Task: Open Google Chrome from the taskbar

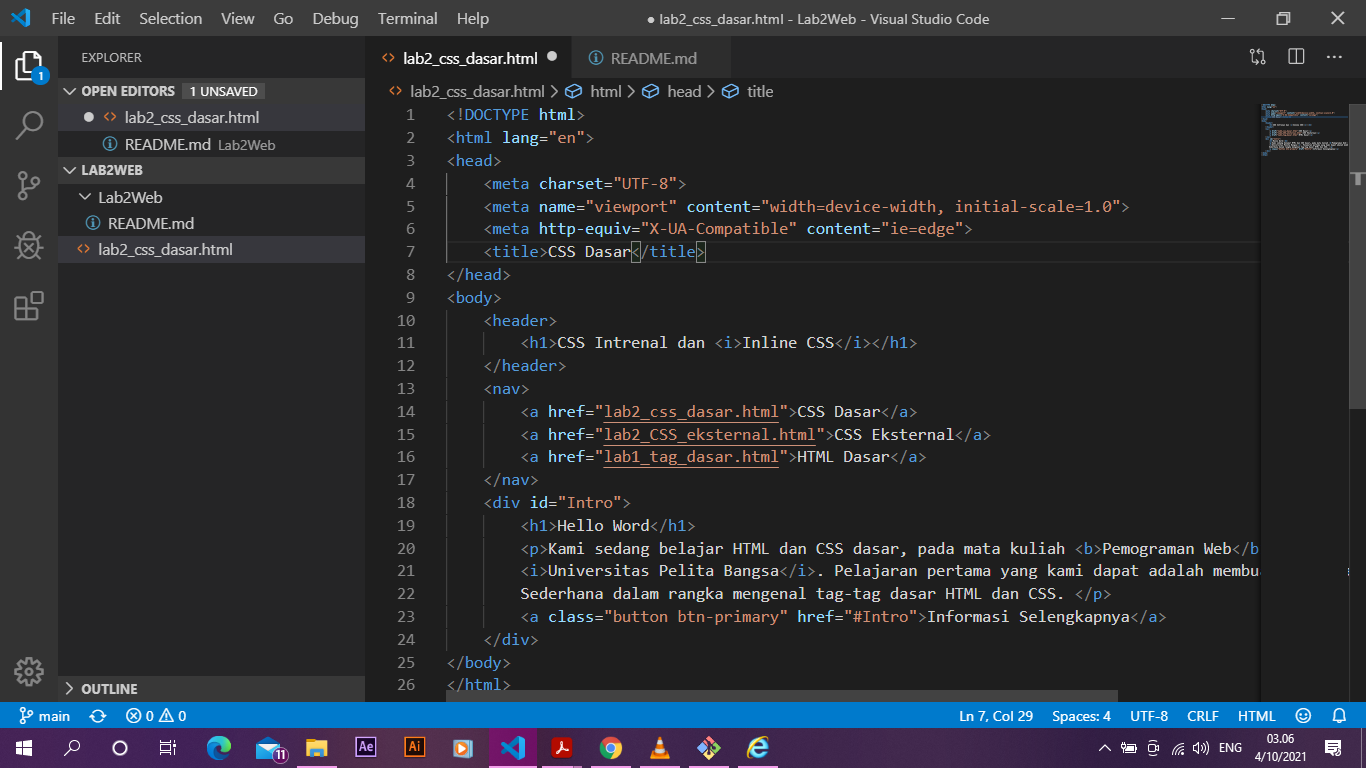Action: point(610,747)
